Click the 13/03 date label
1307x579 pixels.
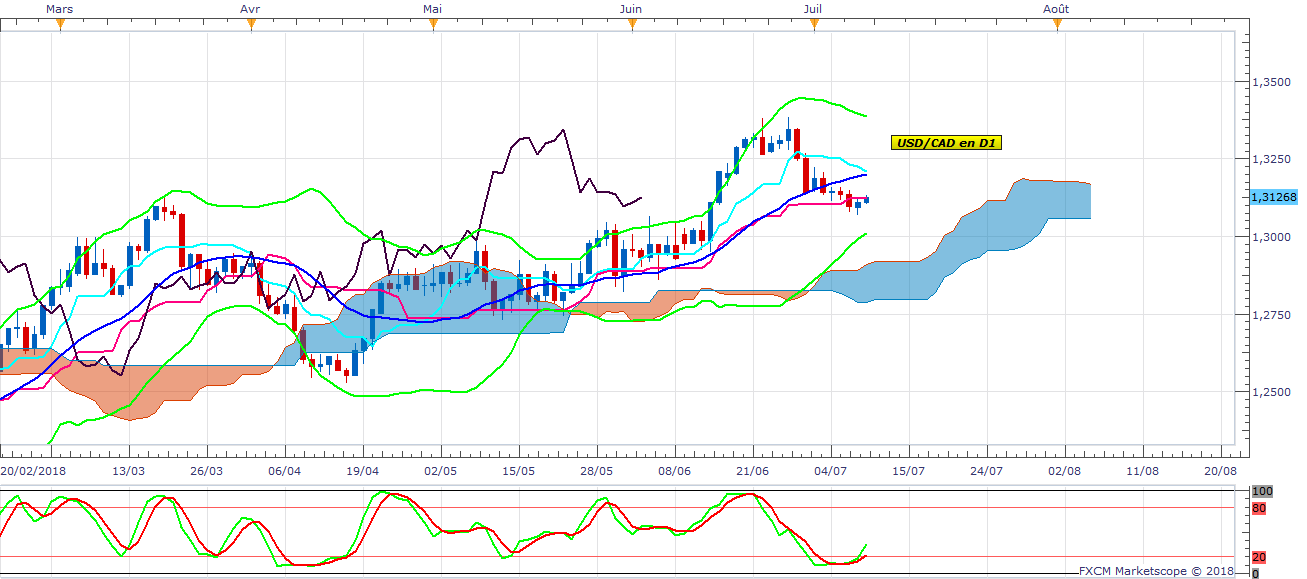[x=128, y=470]
